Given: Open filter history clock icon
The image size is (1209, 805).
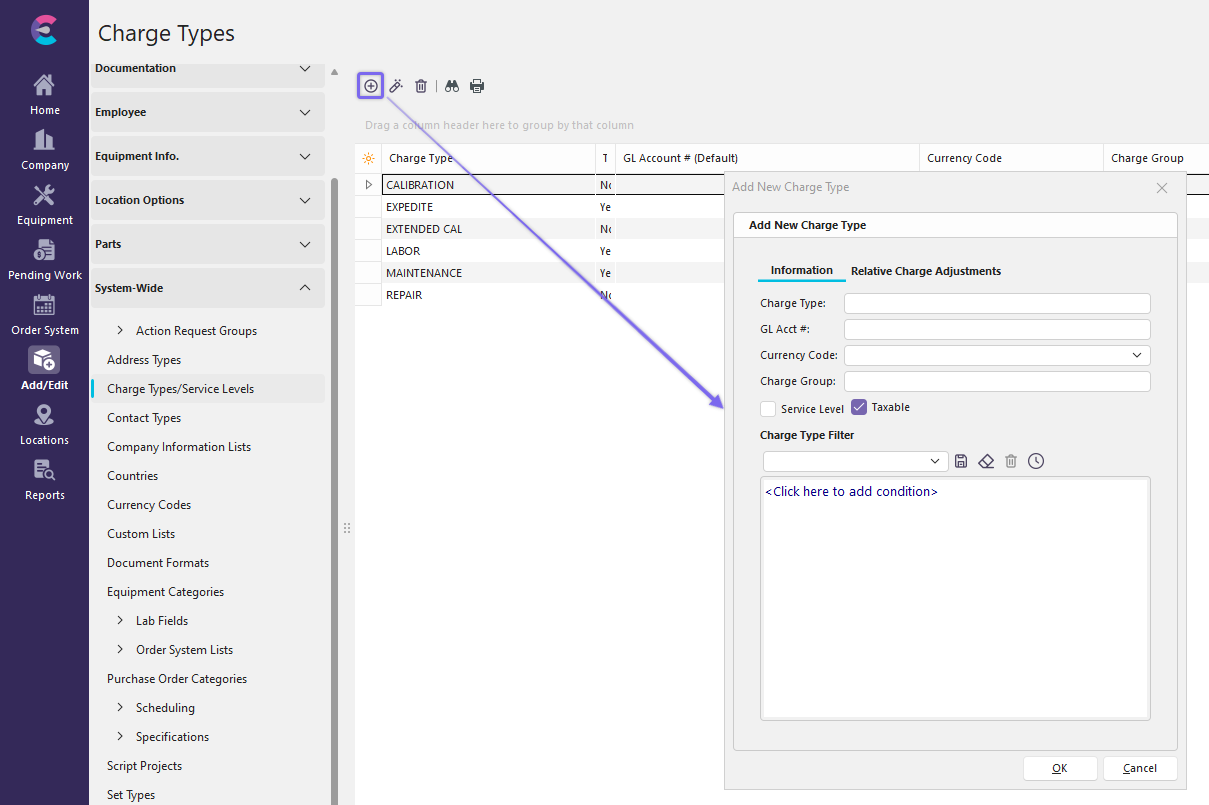Looking at the screenshot, I should point(1036,461).
